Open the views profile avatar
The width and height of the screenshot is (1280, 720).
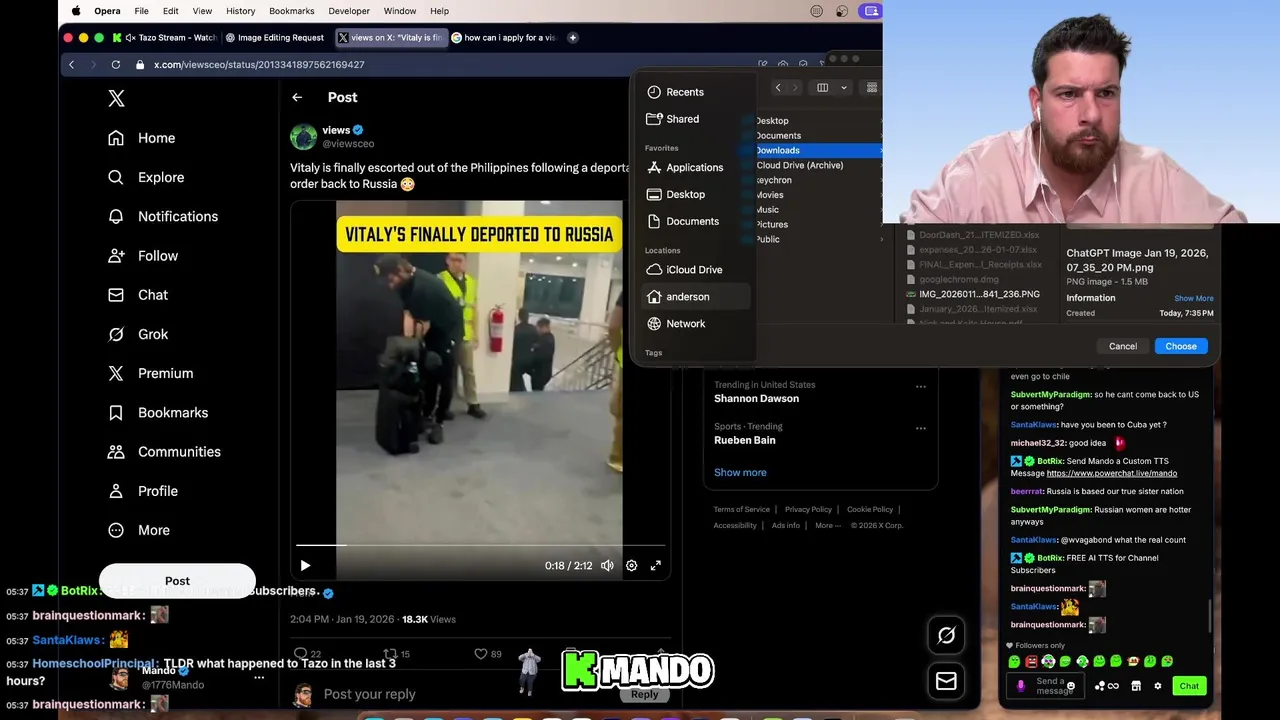coord(303,137)
